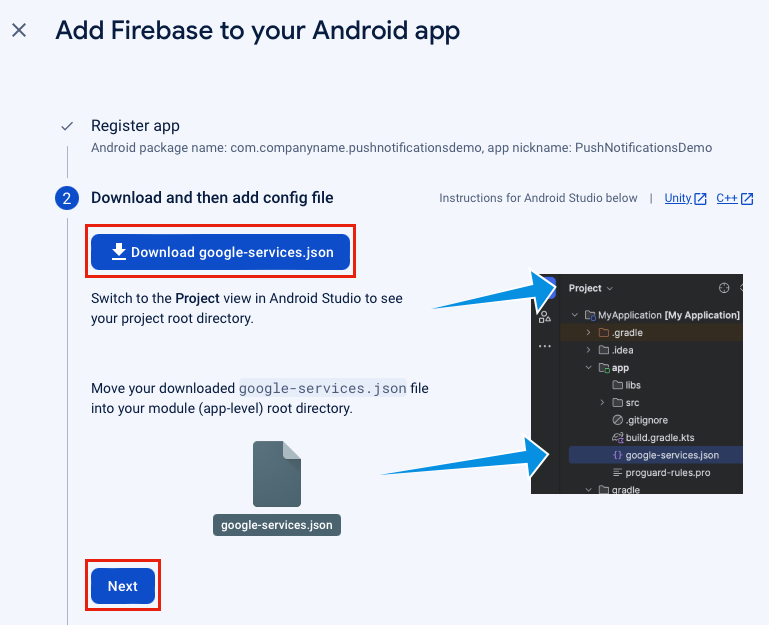Open the Unity instructions link
This screenshot has height=625, width=769.
[678, 198]
